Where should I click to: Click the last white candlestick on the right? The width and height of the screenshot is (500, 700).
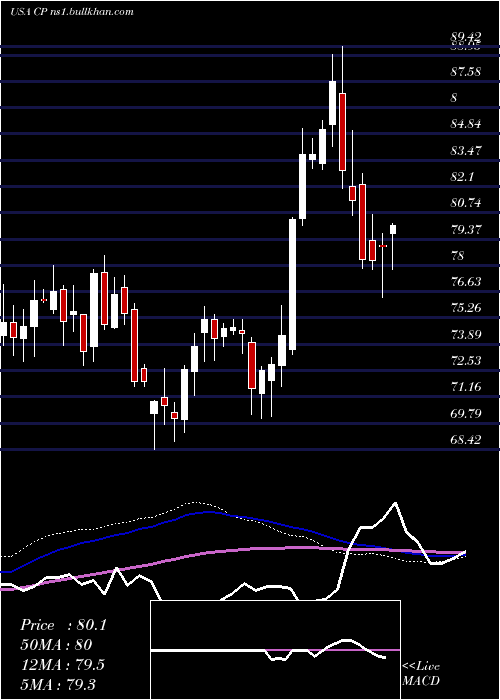pyautogui.click(x=393, y=229)
